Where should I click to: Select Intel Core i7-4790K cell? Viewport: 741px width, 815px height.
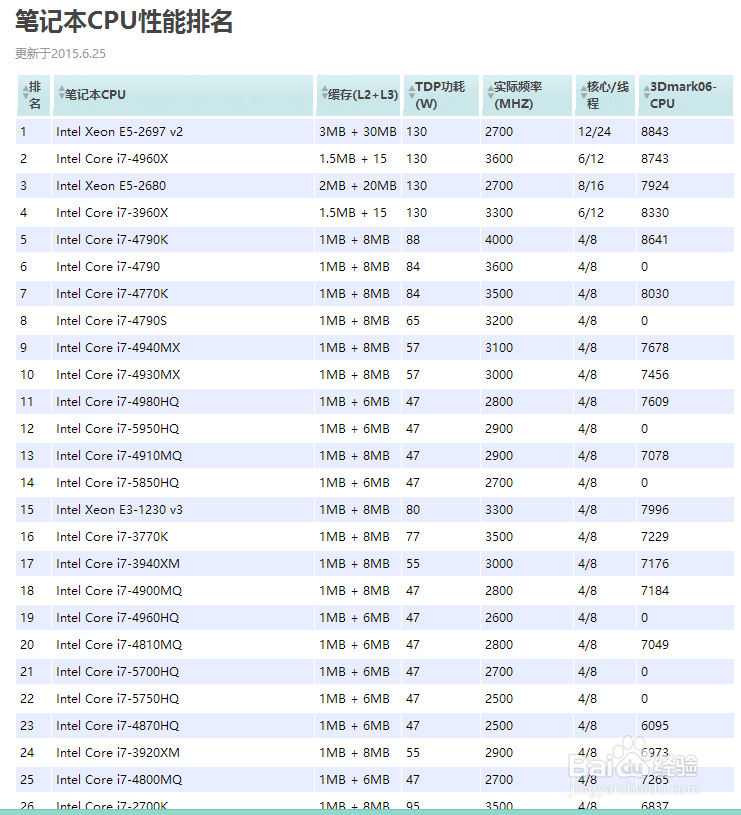coord(182,240)
